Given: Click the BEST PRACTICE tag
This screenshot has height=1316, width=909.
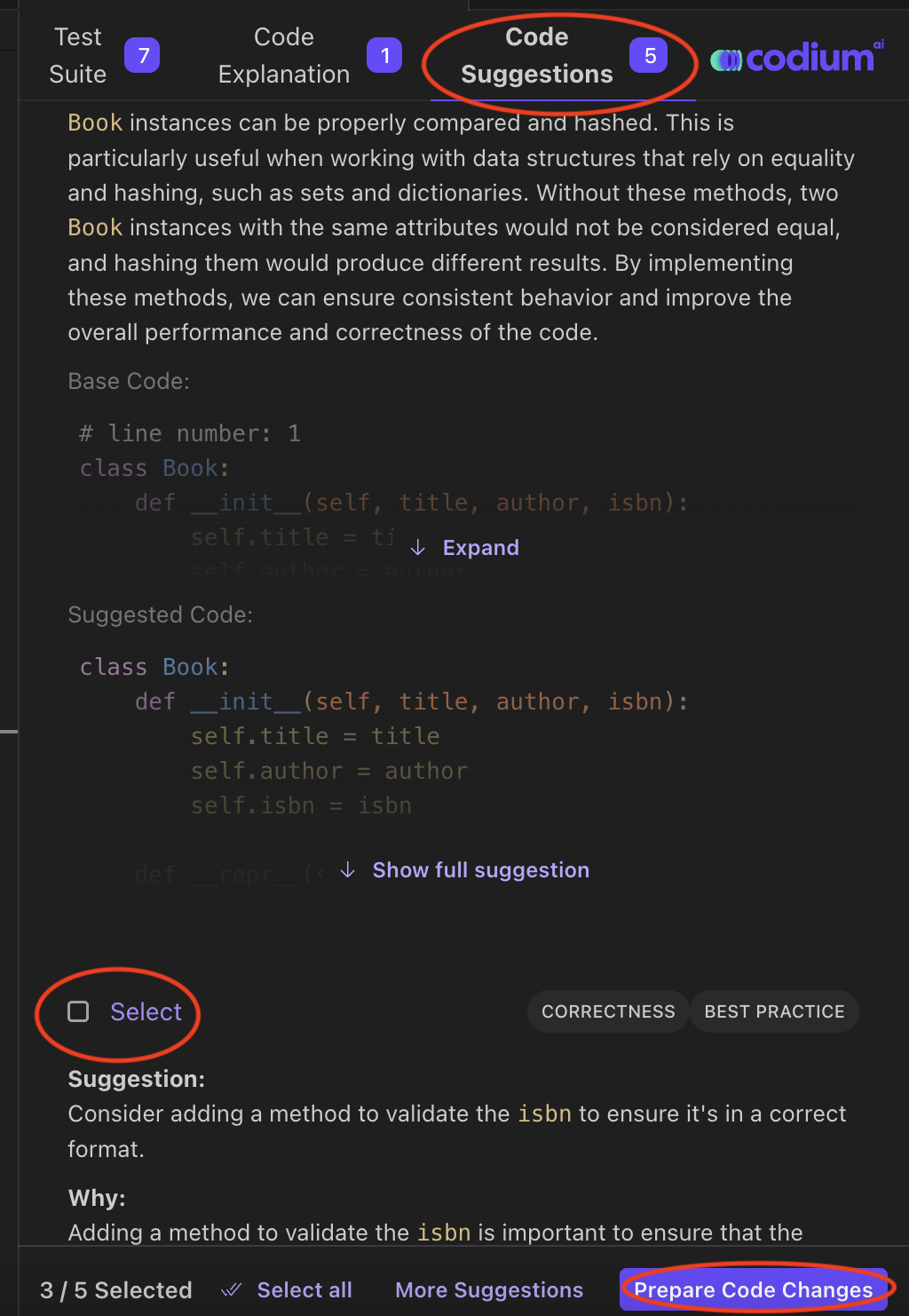Looking at the screenshot, I should pos(774,1011).
